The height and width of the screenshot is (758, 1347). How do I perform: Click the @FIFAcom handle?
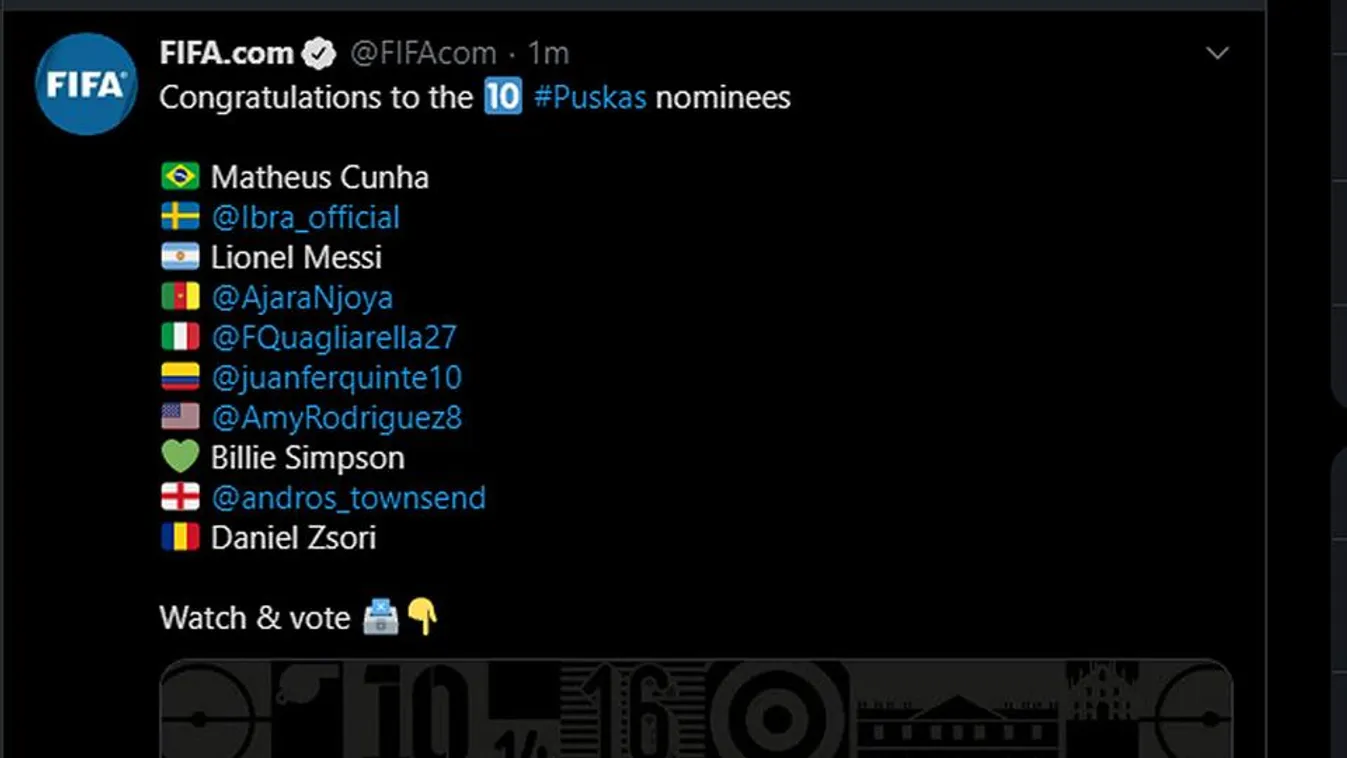click(423, 53)
